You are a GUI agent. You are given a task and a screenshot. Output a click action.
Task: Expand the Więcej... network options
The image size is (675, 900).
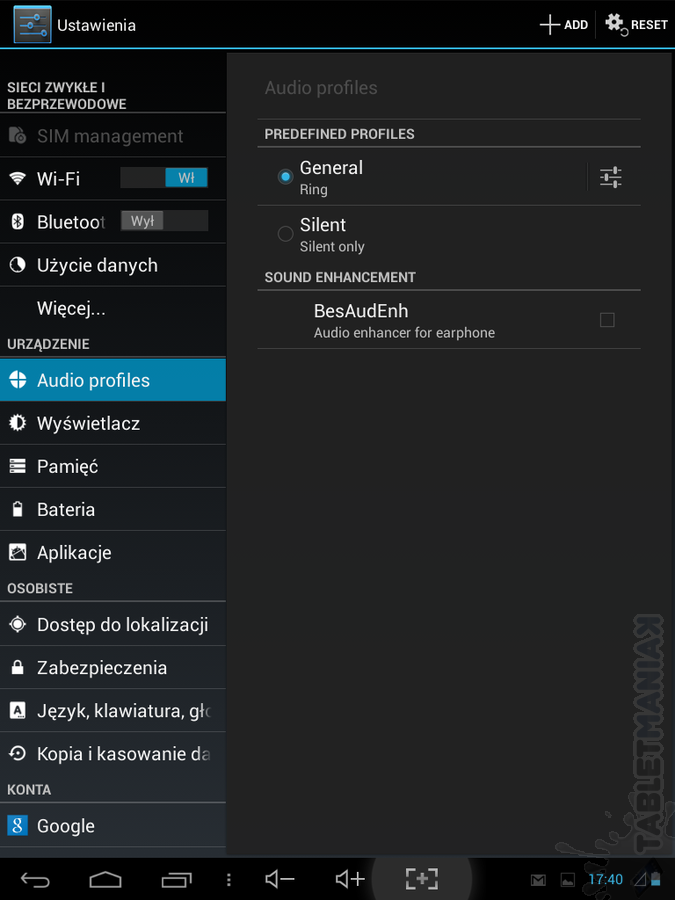coord(112,308)
